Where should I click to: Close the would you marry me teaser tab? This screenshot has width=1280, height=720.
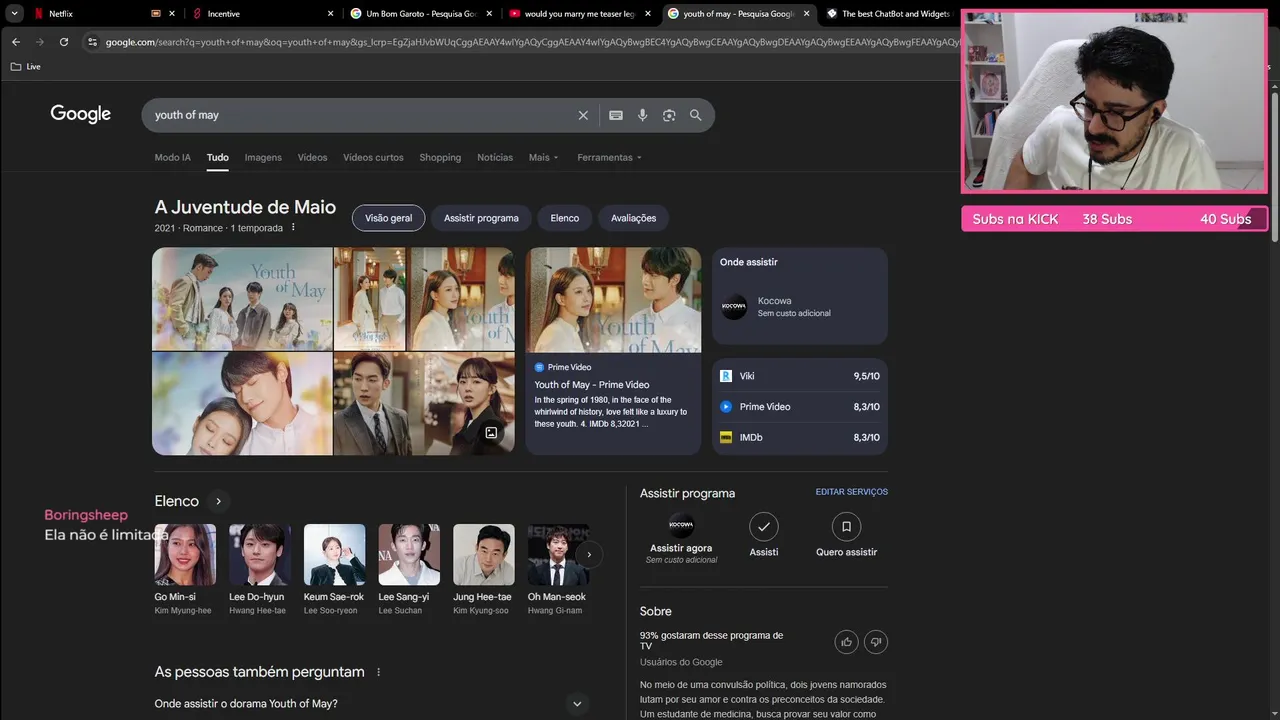pyautogui.click(x=648, y=14)
